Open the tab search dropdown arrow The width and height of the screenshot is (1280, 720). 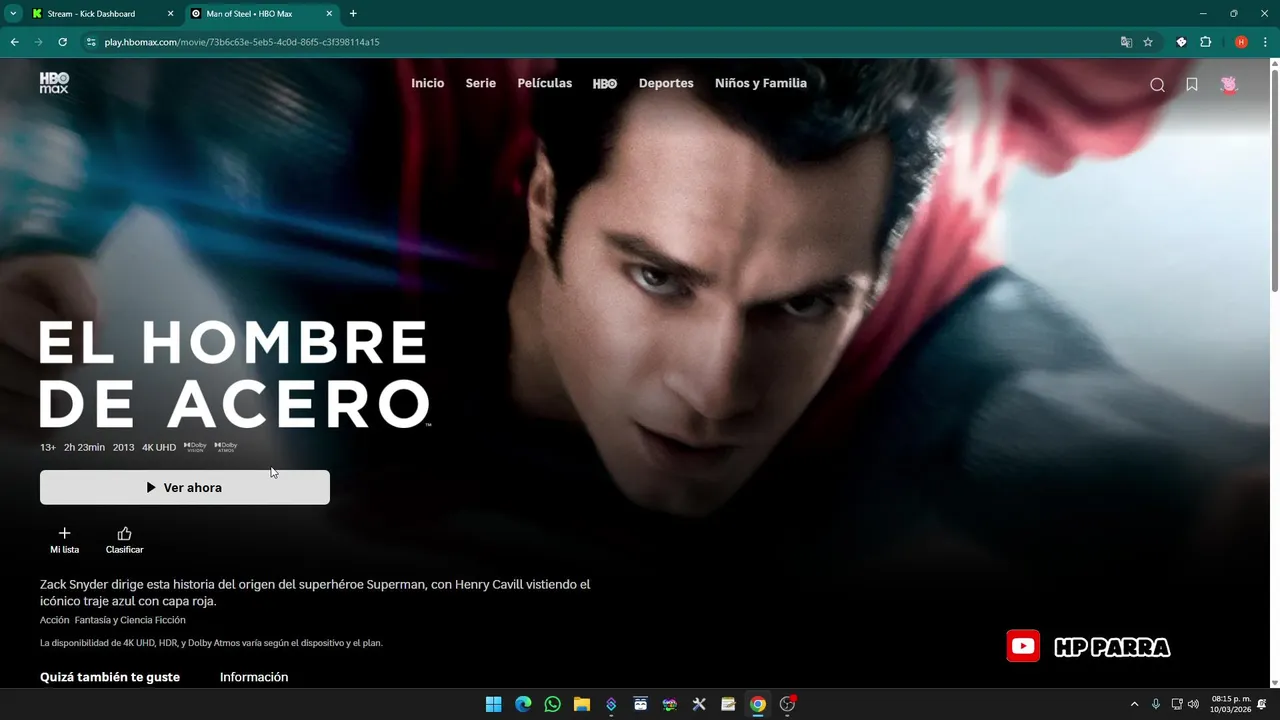coord(12,13)
